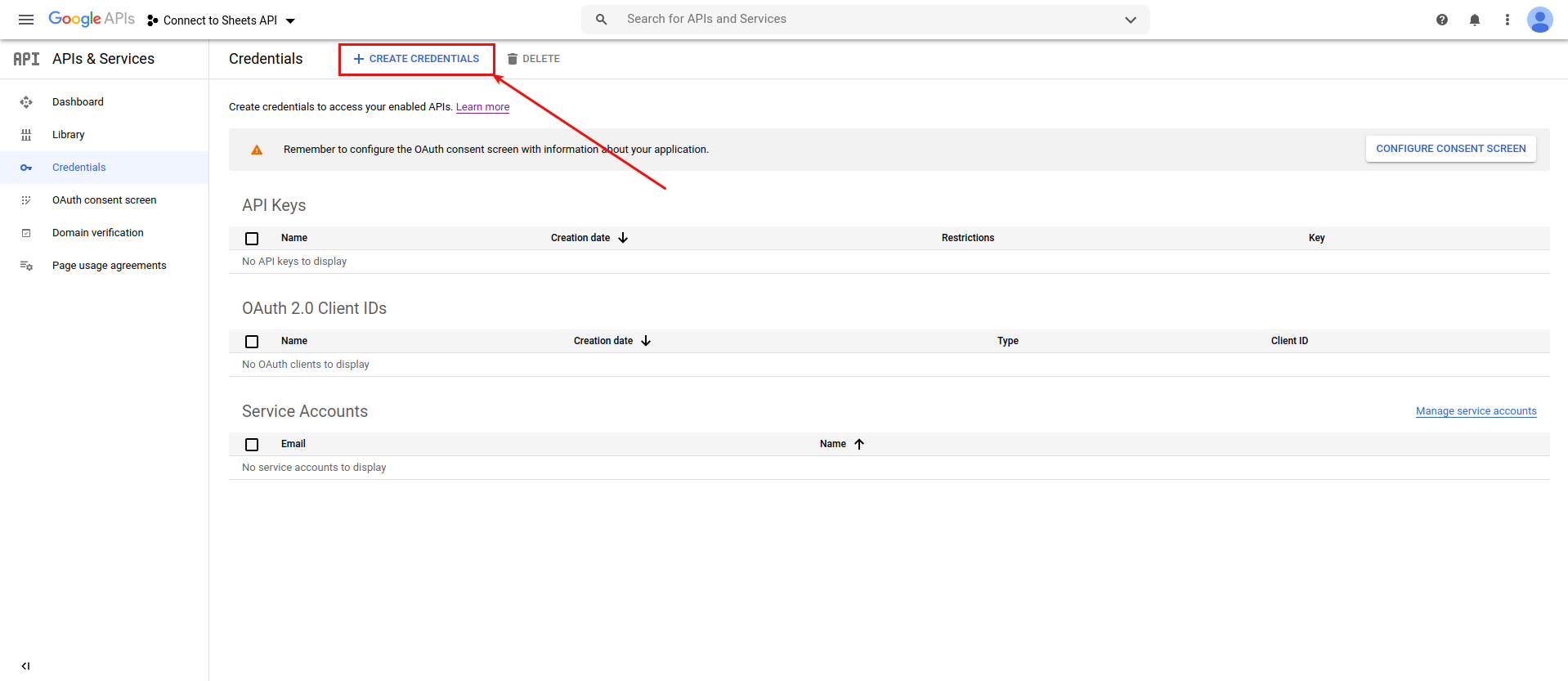
Task: Click the OAuth consent screen icon
Action: [x=26, y=200]
